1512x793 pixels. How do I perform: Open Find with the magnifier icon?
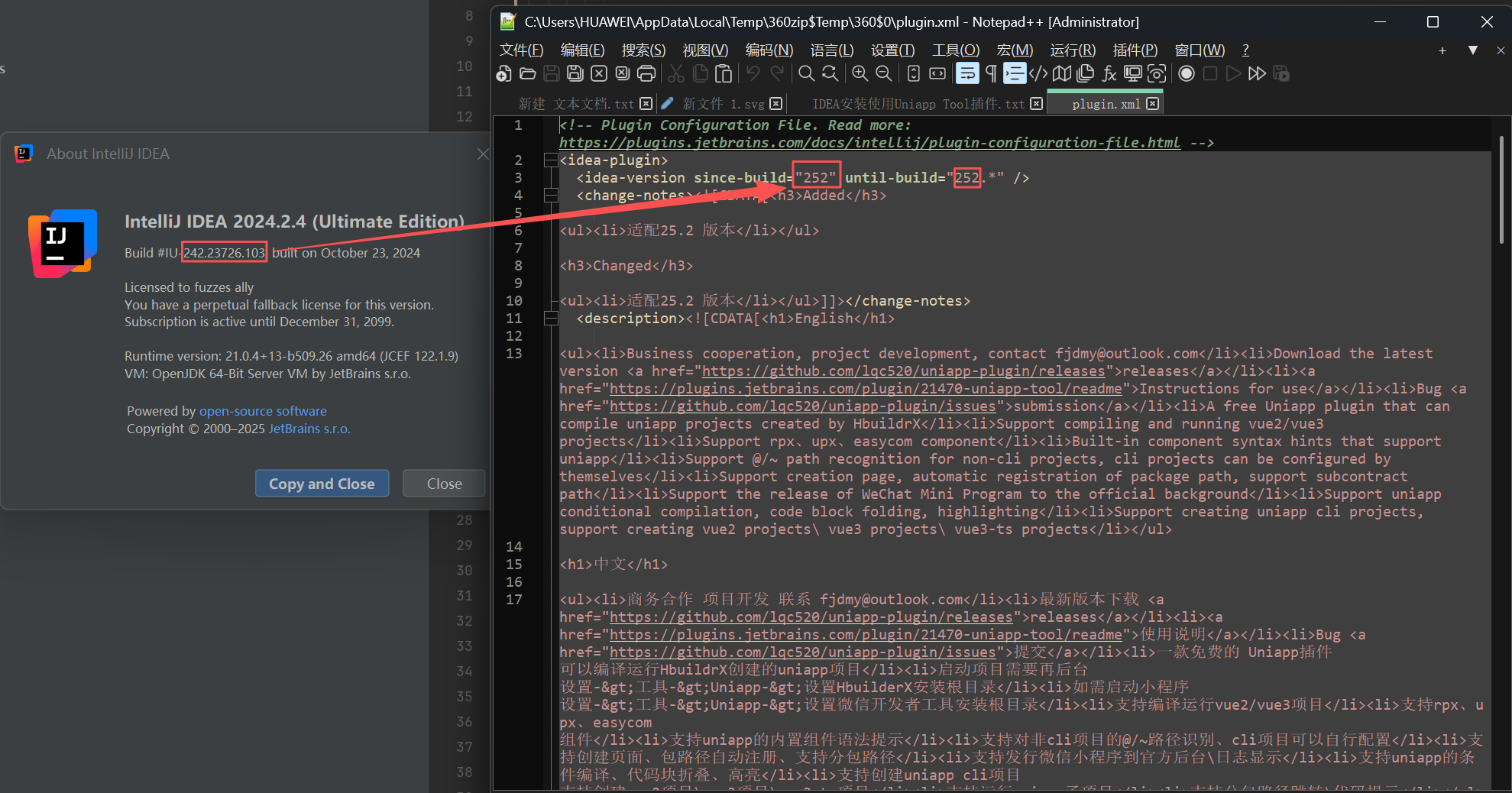click(x=806, y=74)
